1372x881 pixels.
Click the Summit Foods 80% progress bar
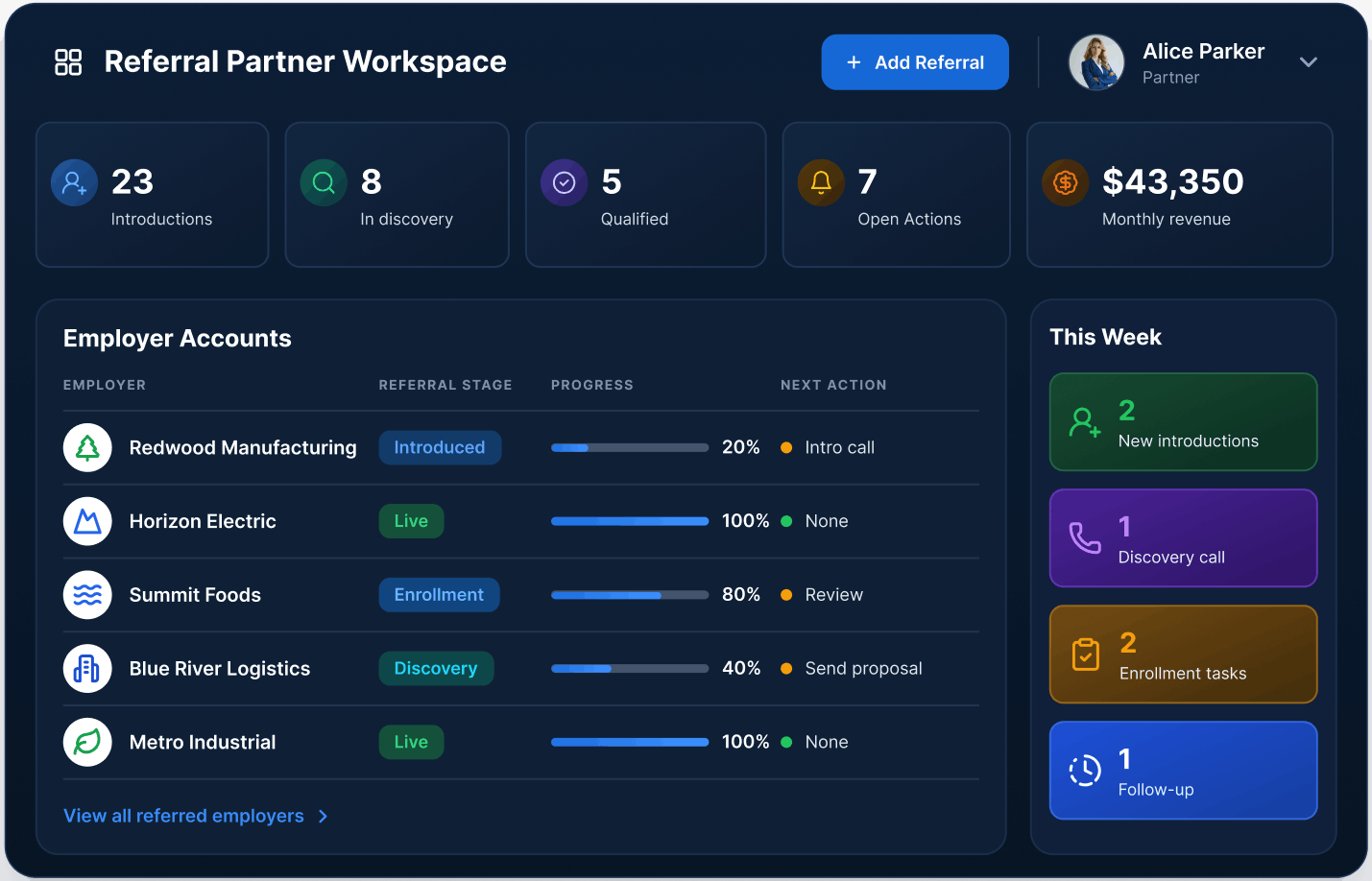[x=630, y=595]
